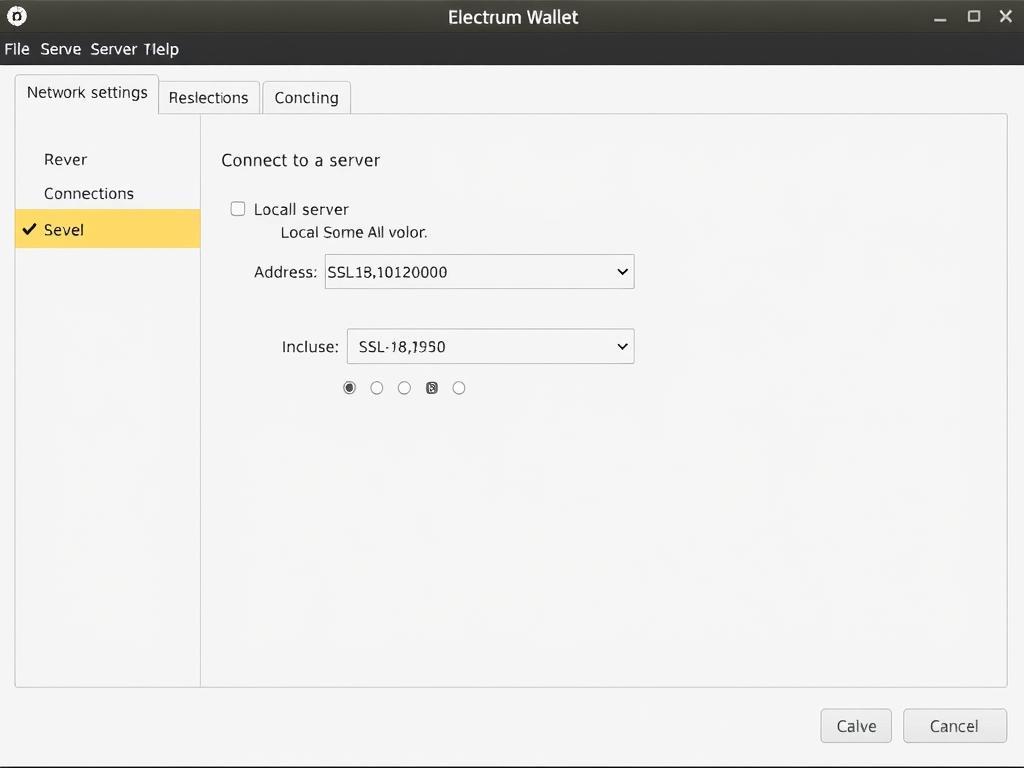Click the checkmark icon beside Sevel

(x=29, y=229)
